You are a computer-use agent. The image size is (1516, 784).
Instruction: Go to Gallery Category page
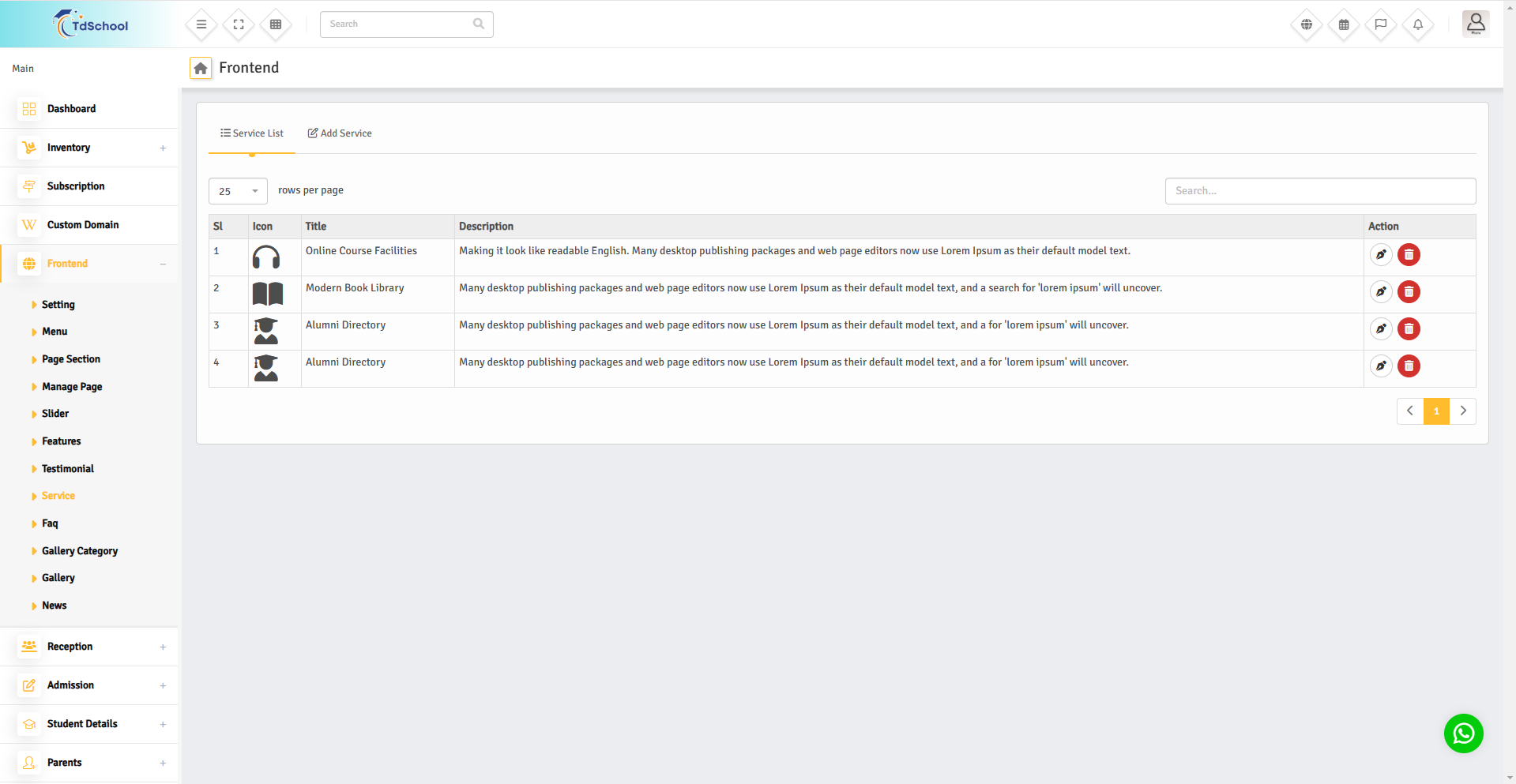[x=79, y=551]
